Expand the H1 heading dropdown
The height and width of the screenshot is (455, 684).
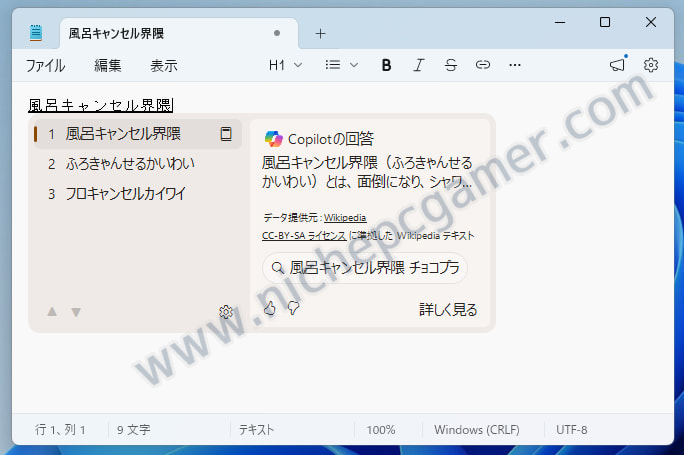285,65
